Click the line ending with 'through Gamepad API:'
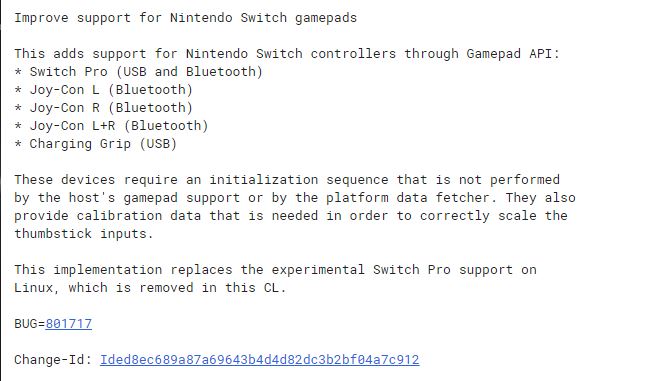The height and width of the screenshot is (381, 653). (287, 54)
